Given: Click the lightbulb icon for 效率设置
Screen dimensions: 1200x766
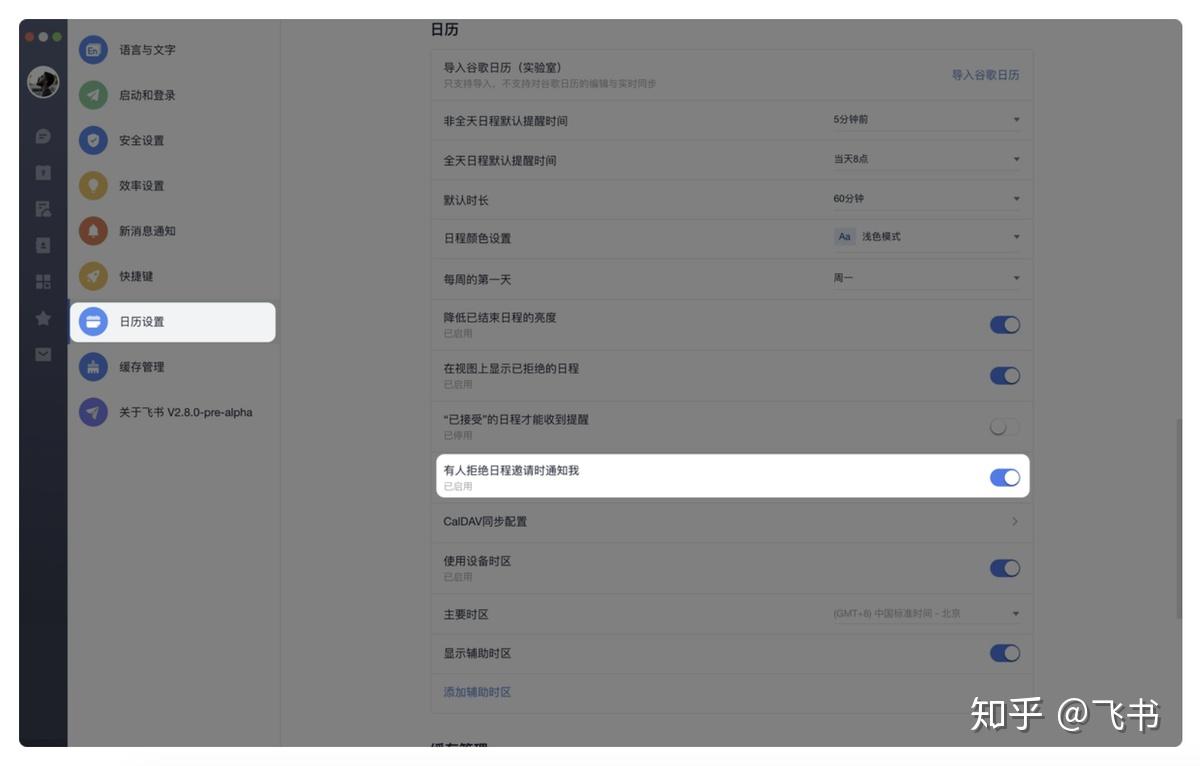Looking at the screenshot, I should [x=93, y=186].
